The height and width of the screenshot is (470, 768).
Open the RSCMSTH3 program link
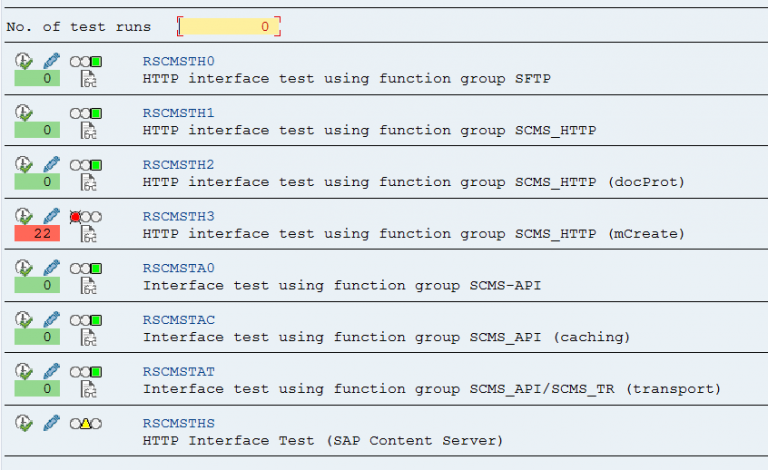(178, 216)
